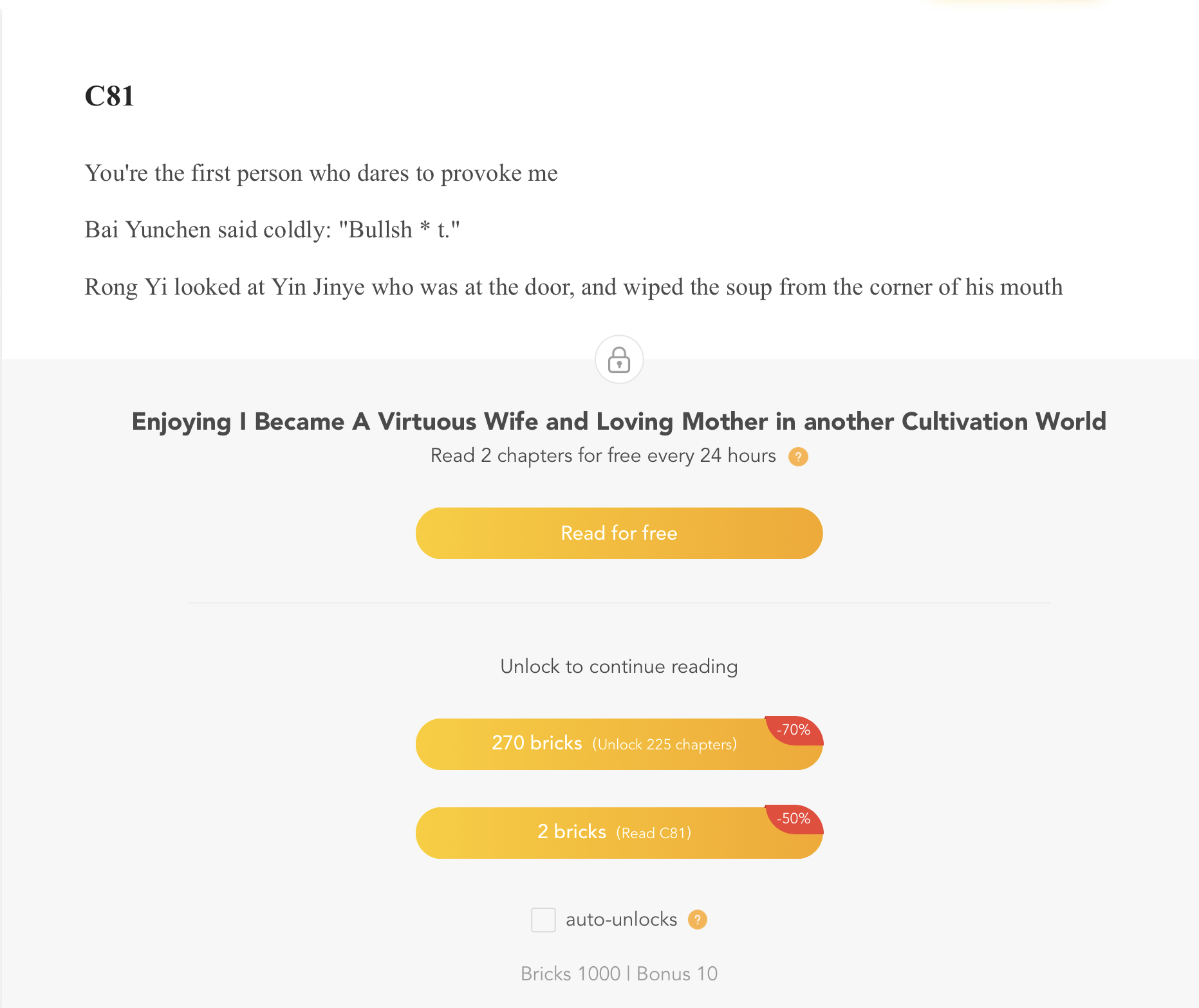1199x1008 pixels.
Task: Click the Bricks 1000 balance
Action: 570,974
